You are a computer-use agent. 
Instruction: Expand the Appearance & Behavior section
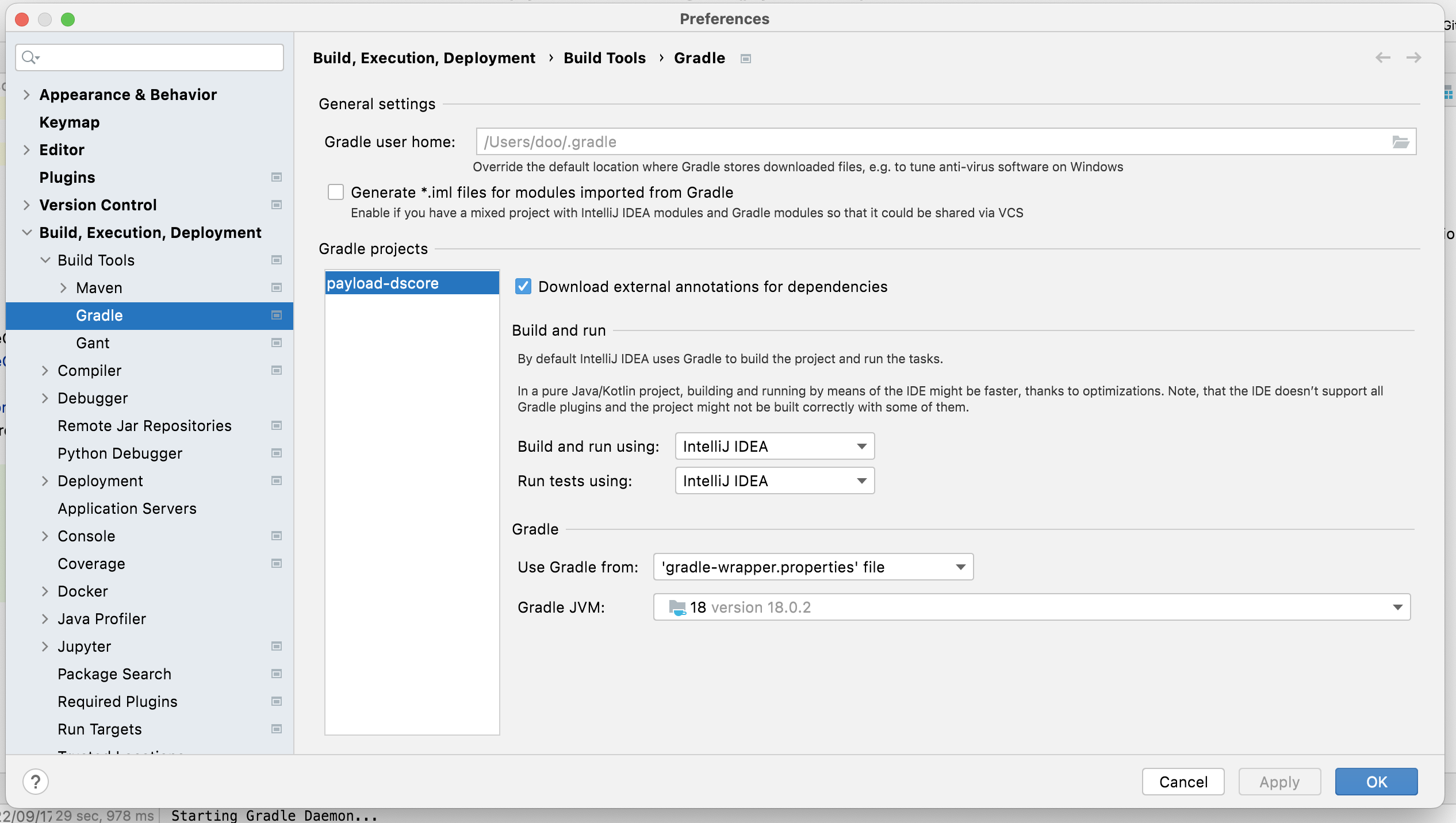coord(26,94)
